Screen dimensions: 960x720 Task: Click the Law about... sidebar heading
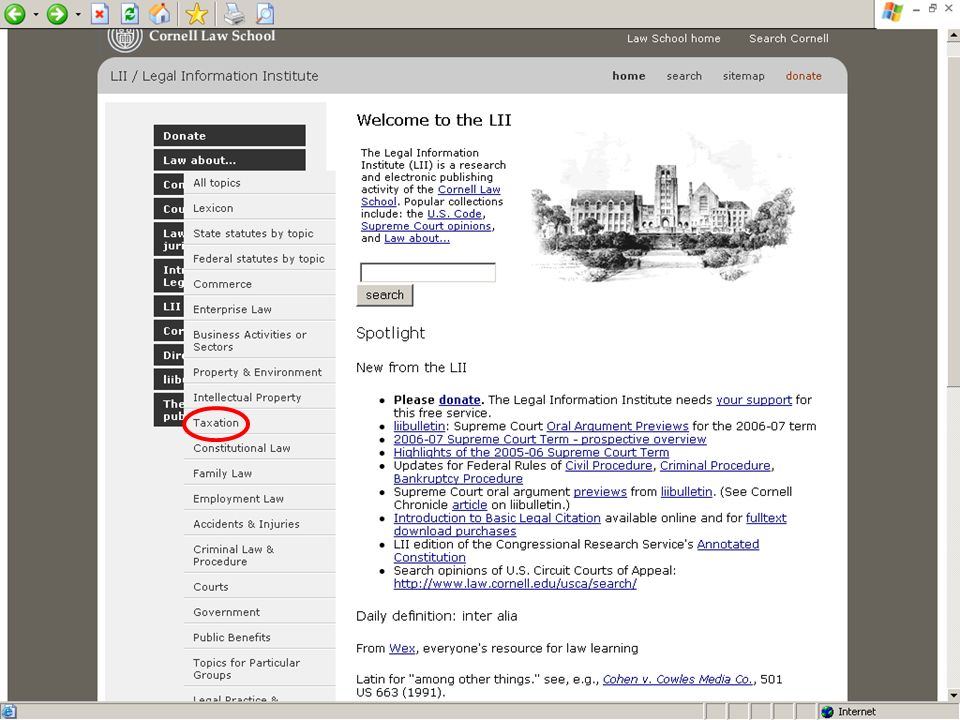point(230,160)
